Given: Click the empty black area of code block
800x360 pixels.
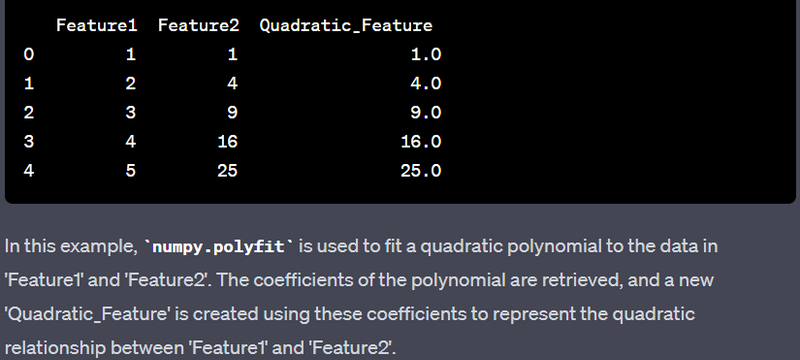Looking at the screenshot, I should [x=612, y=102].
